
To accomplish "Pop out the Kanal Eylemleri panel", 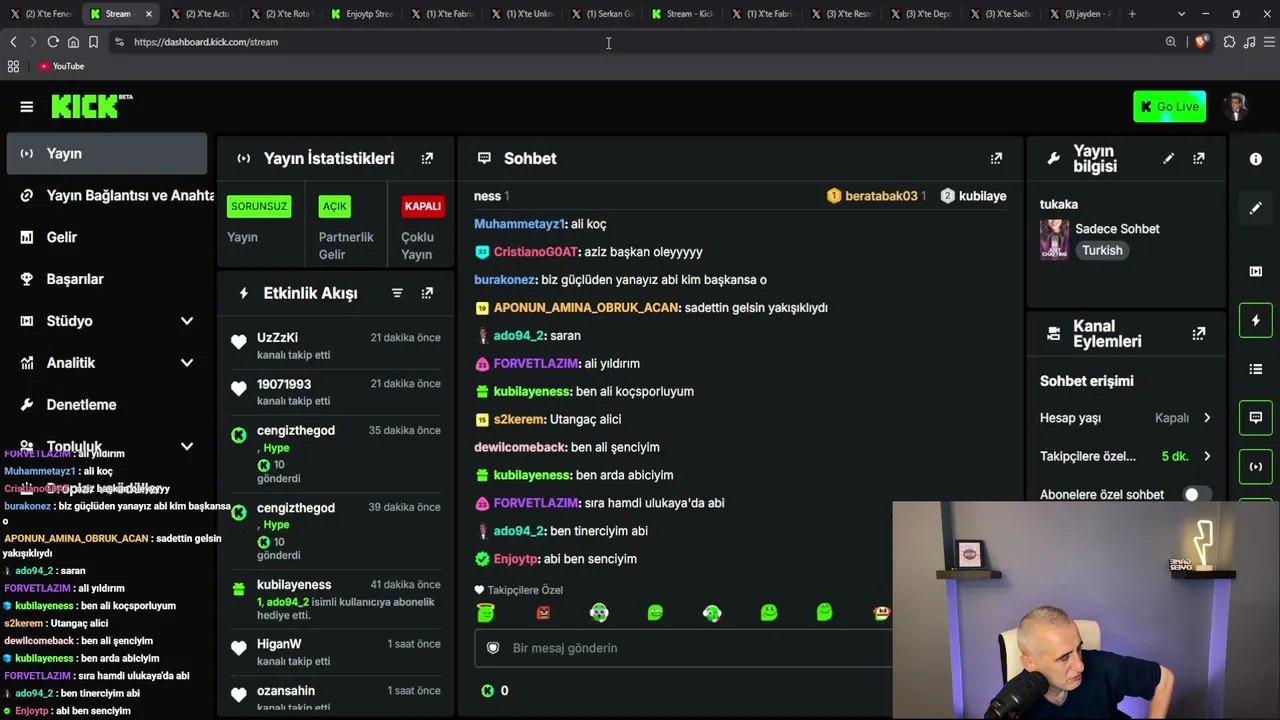I will coord(1198,333).
